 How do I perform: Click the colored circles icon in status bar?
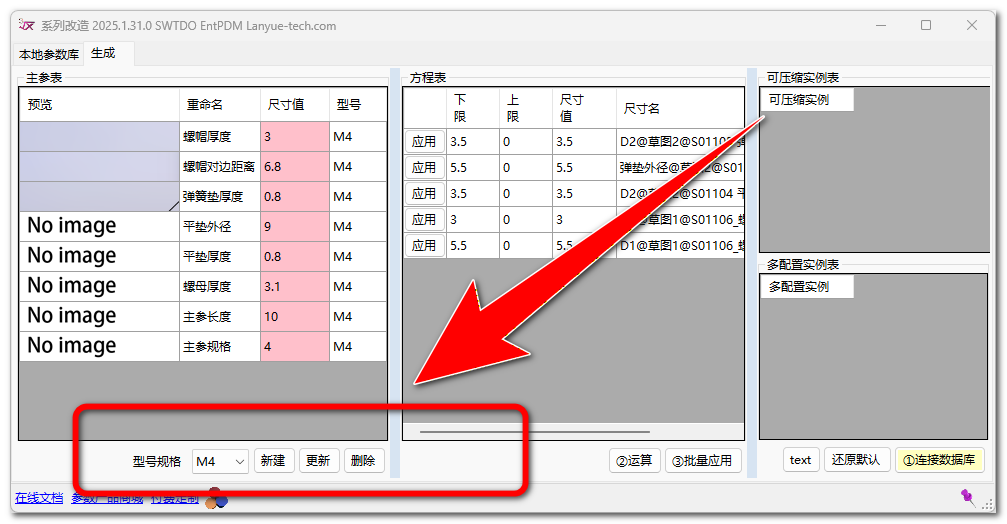click(216, 499)
